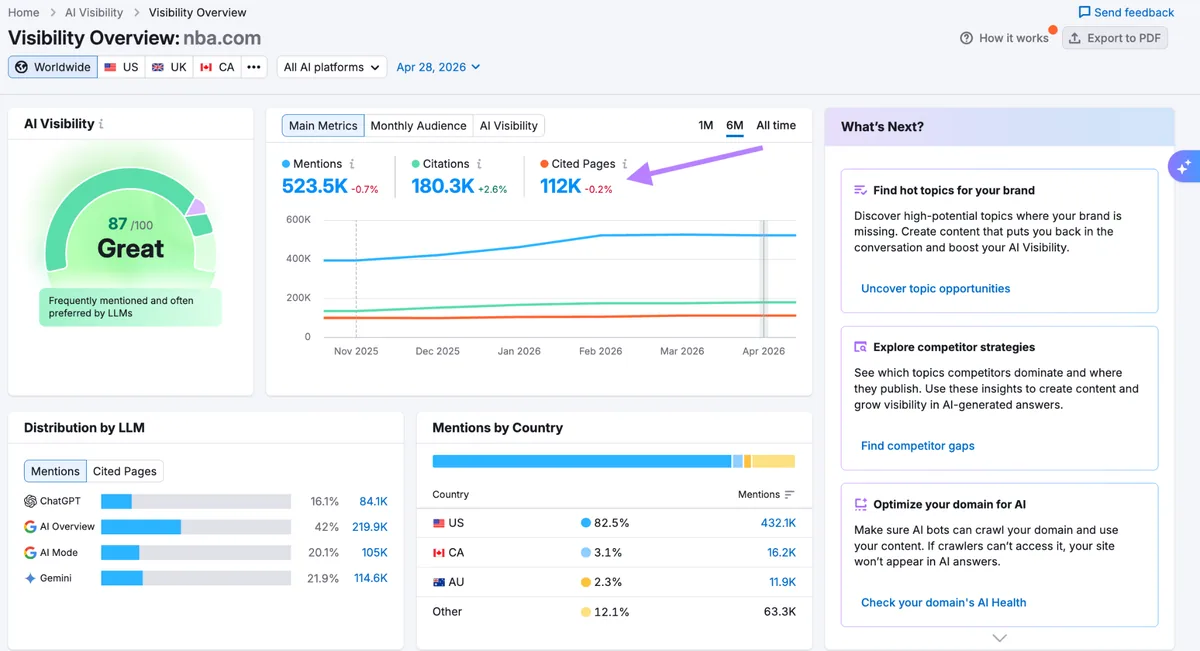Click AU mentions value 11.9K
Screen dimensions: 1200x651
[782, 582]
